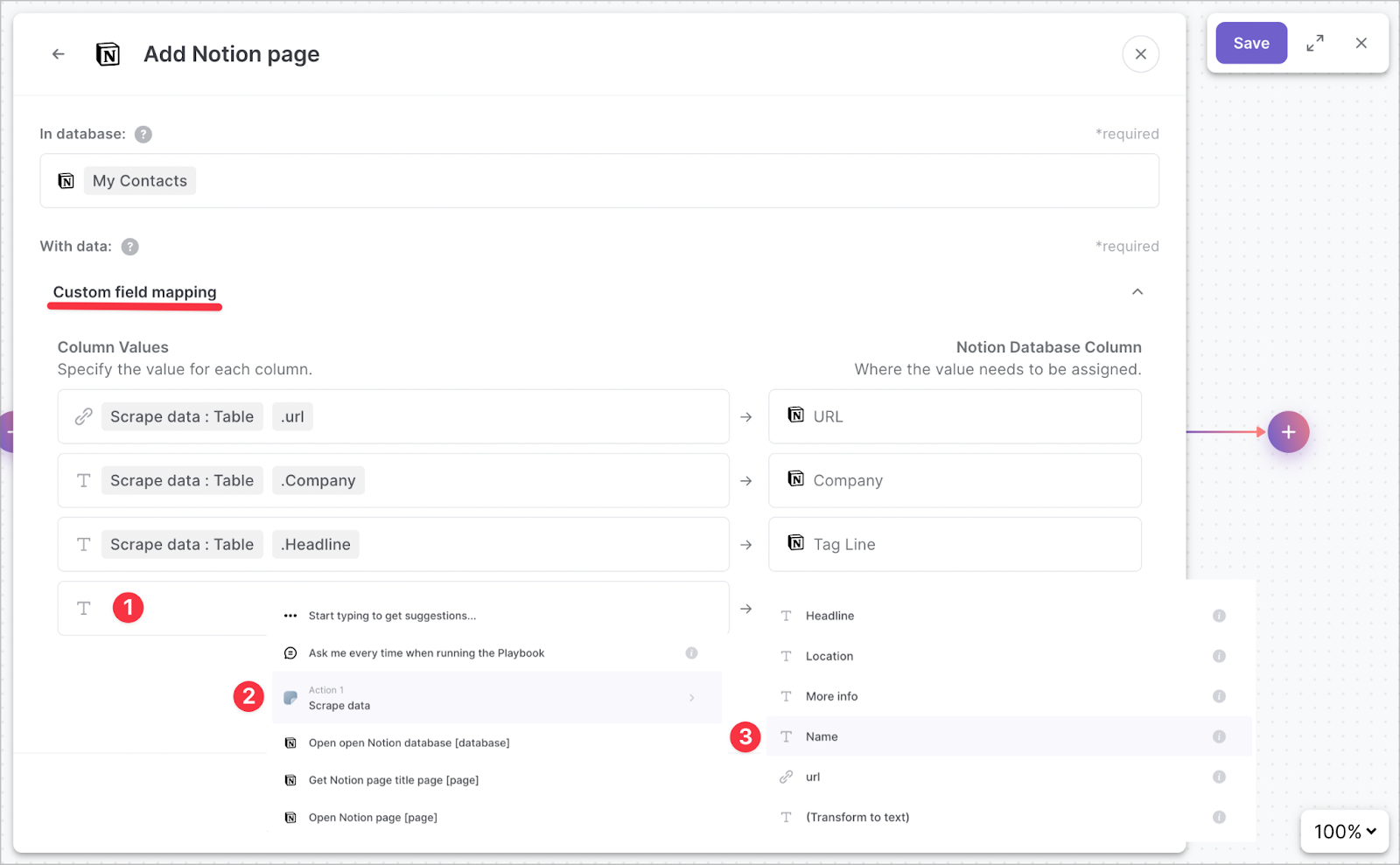This screenshot has width=1400, height=865.
Task: Expand the Action 1 Scrape data submenu
Action: click(x=497, y=698)
